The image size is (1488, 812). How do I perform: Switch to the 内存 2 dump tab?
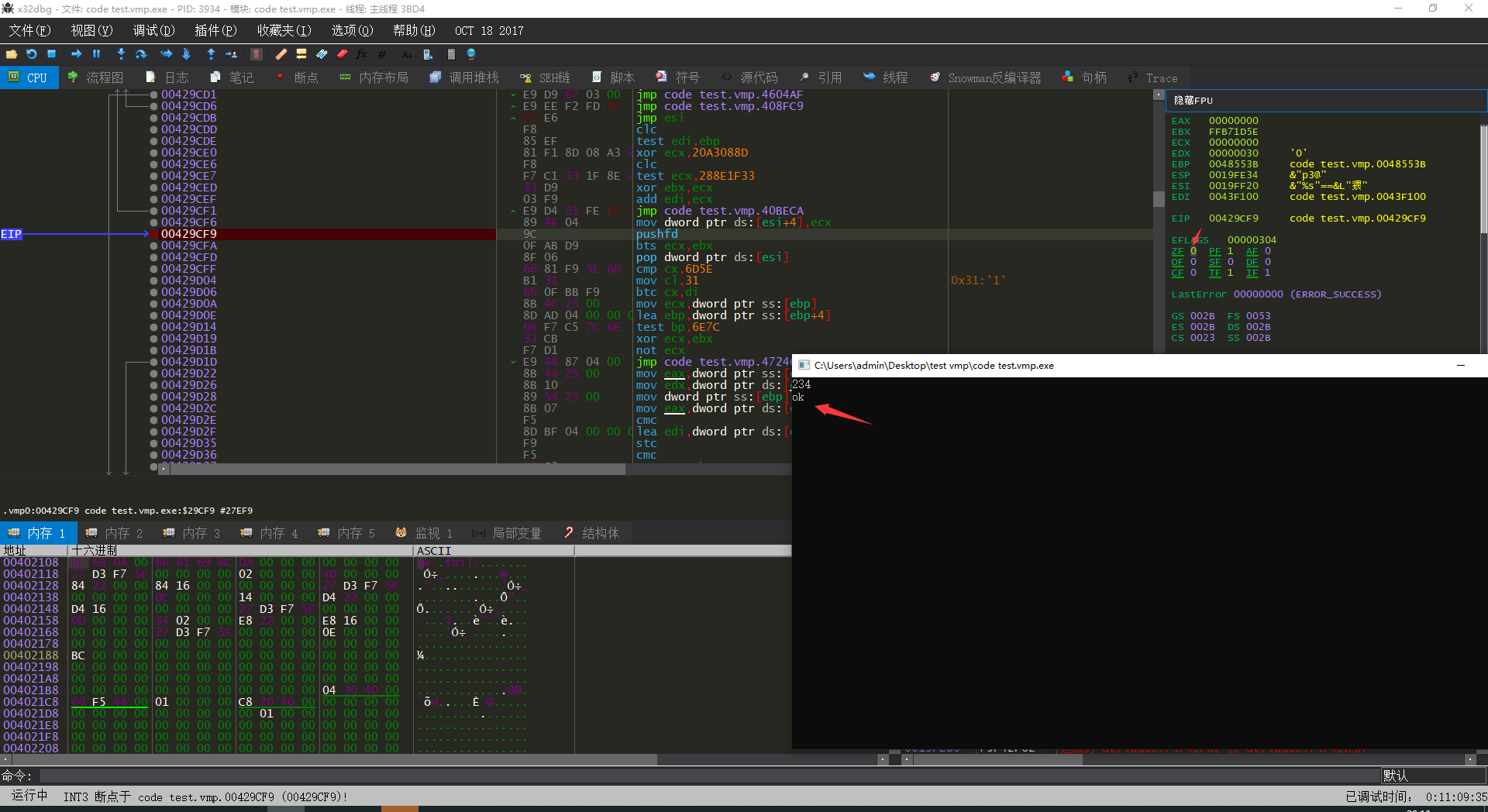point(115,533)
